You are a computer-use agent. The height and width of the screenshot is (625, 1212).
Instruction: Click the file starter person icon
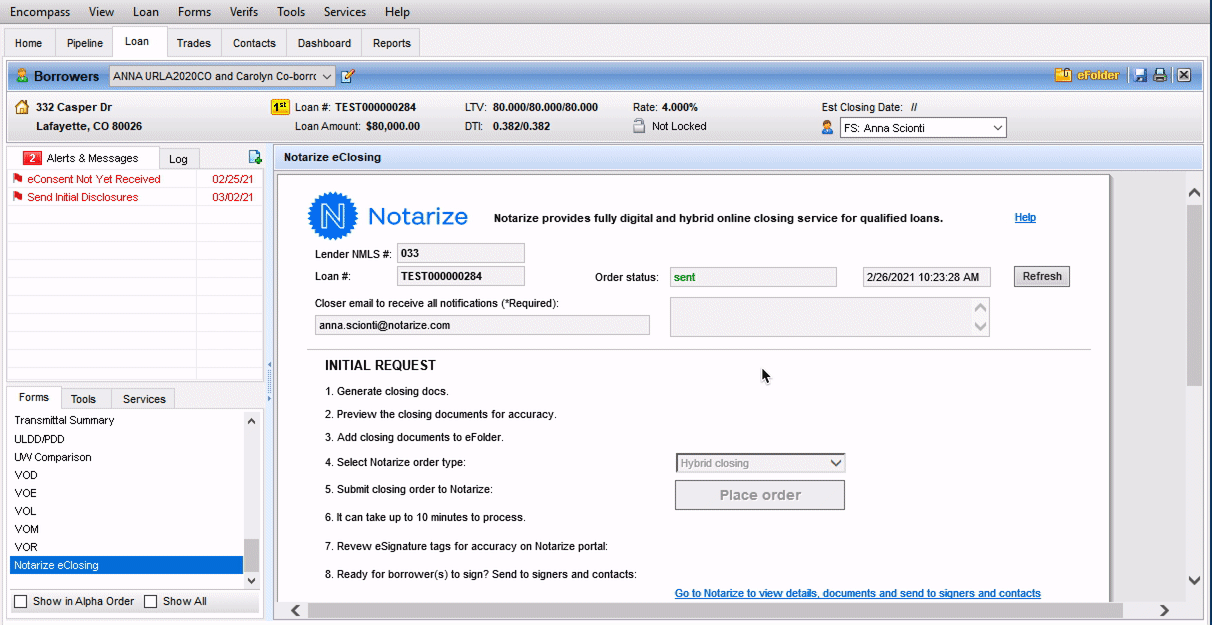click(827, 127)
